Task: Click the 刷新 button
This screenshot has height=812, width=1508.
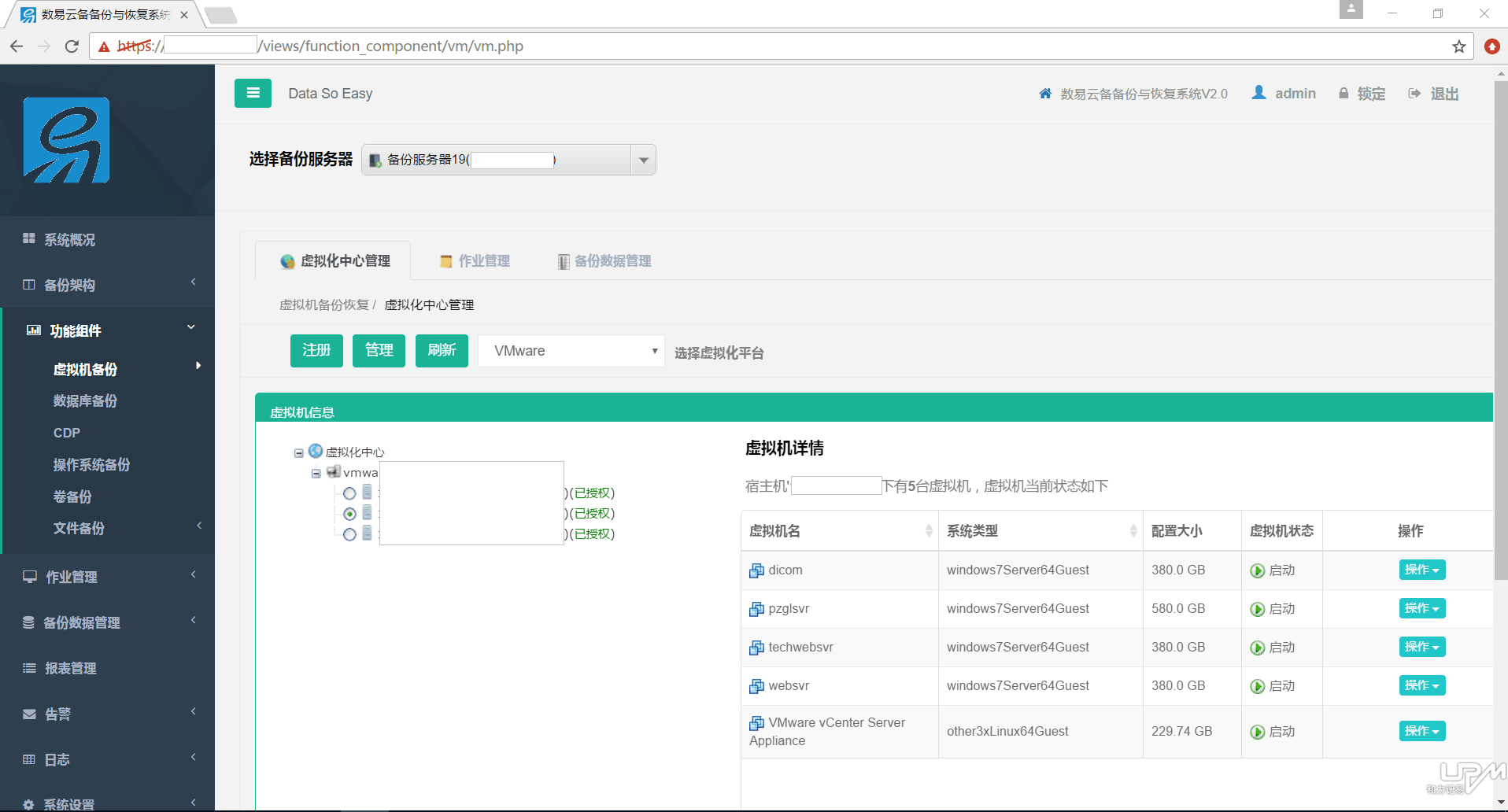Action: pyautogui.click(x=442, y=350)
